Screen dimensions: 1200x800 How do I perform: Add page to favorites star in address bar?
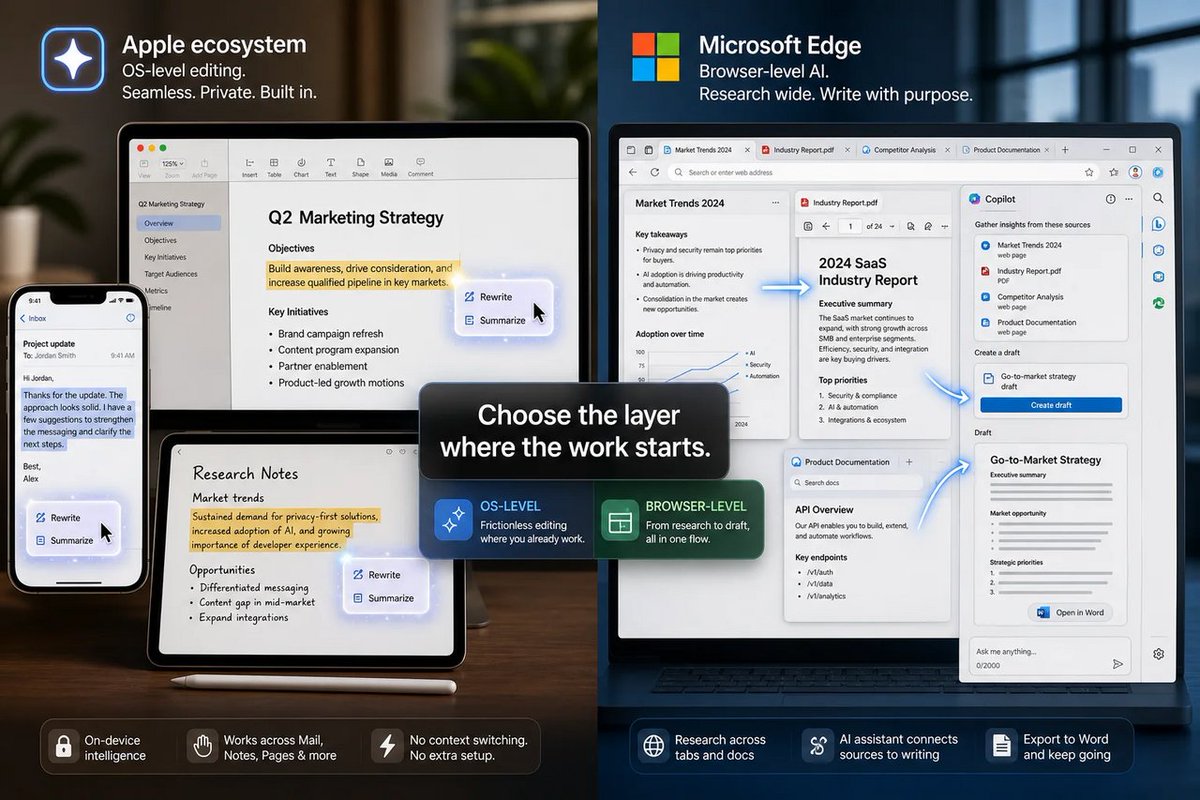click(1088, 172)
